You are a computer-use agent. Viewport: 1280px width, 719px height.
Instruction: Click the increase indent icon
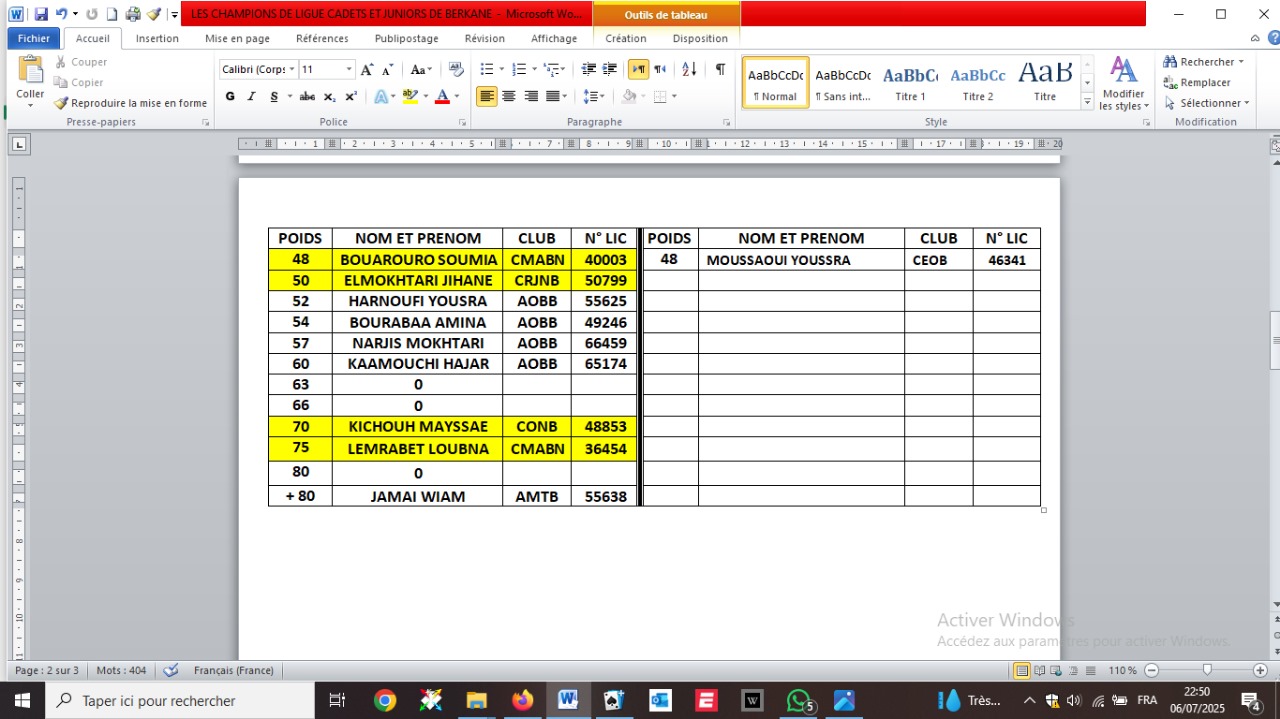(x=610, y=69)
